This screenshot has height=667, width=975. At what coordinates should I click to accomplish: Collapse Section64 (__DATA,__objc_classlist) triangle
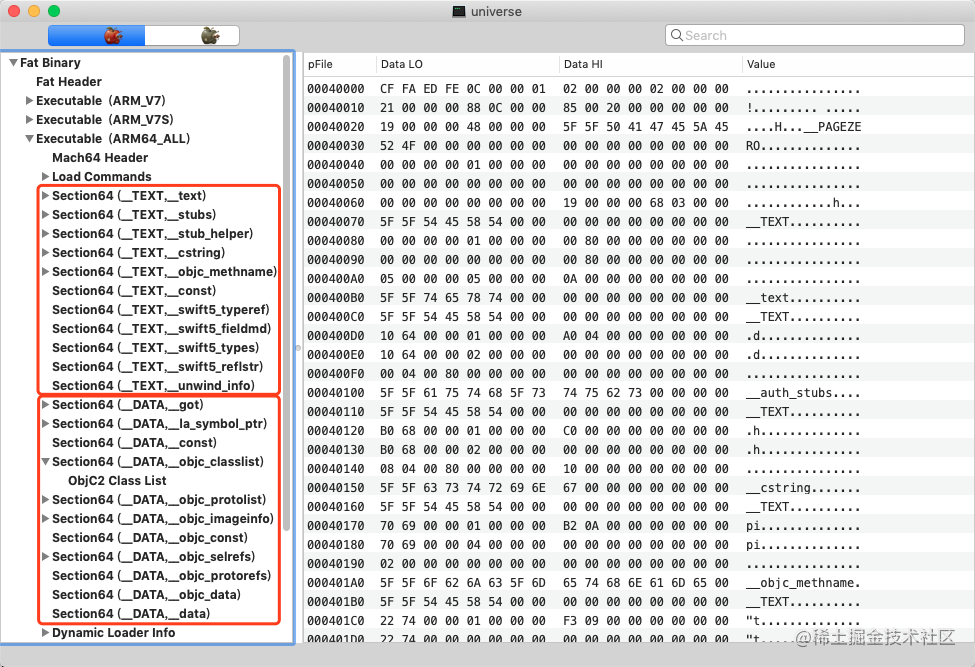(45, 462)
